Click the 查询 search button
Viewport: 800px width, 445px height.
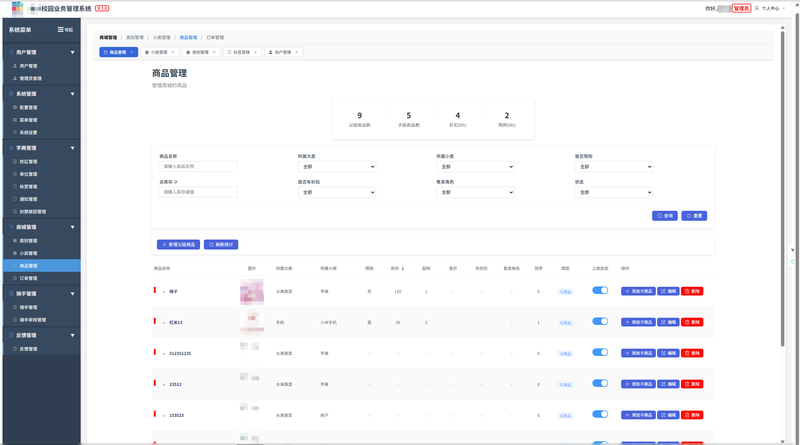coord(665,216)
